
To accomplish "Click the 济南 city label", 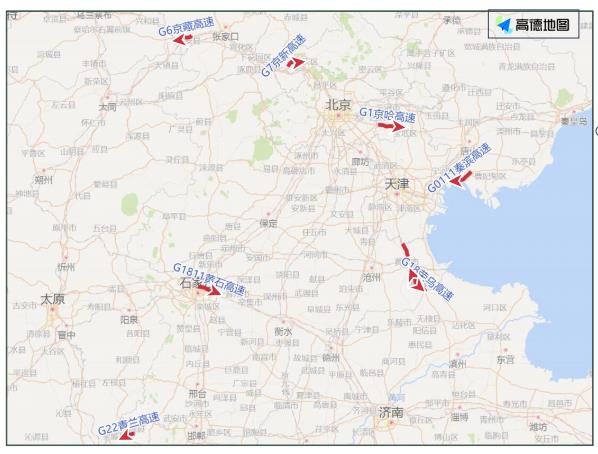I will pyautogui.click(x=391, y=412).
